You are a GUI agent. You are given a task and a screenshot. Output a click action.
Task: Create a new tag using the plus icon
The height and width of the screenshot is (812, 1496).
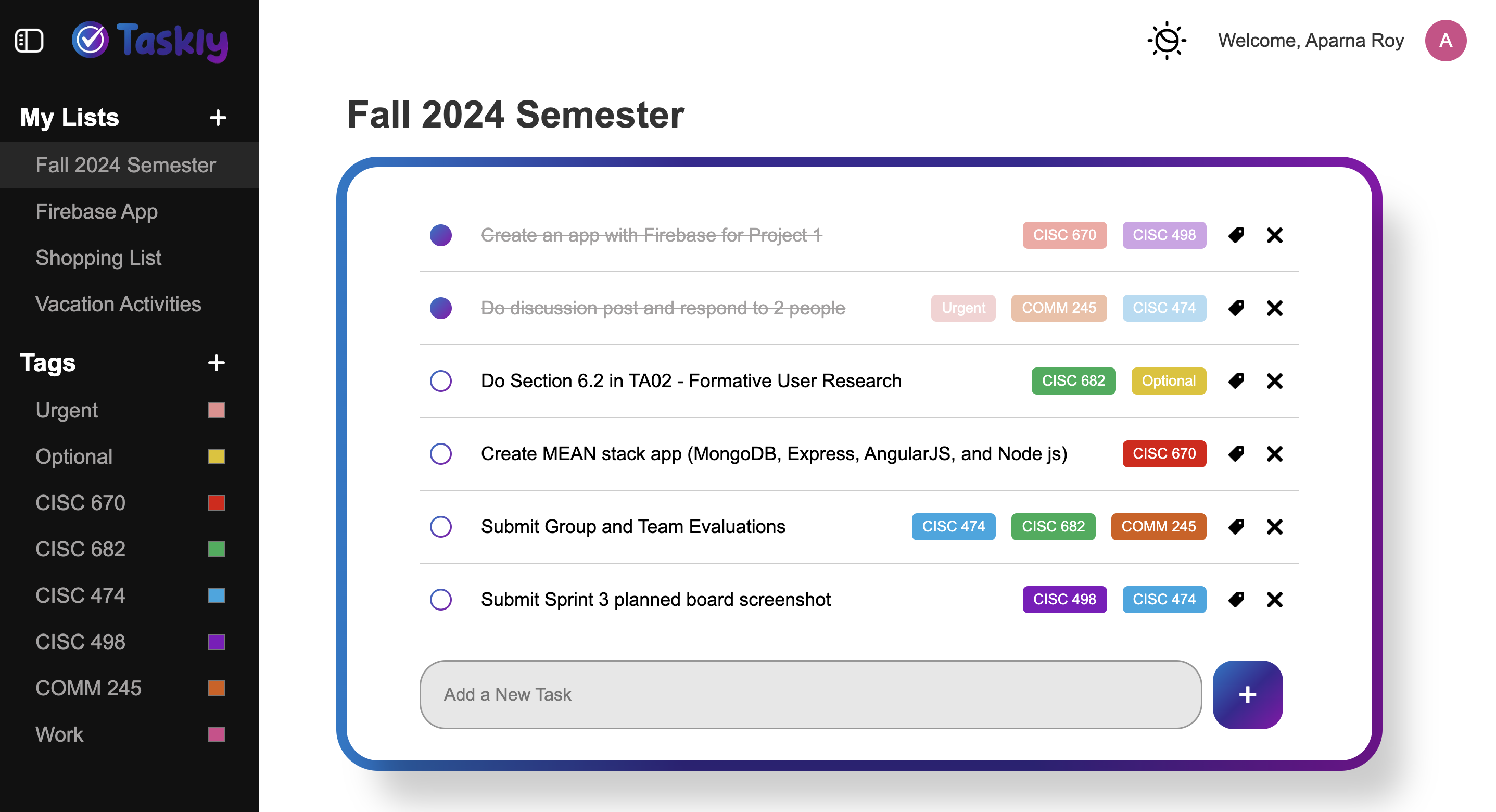pos(215,362)
